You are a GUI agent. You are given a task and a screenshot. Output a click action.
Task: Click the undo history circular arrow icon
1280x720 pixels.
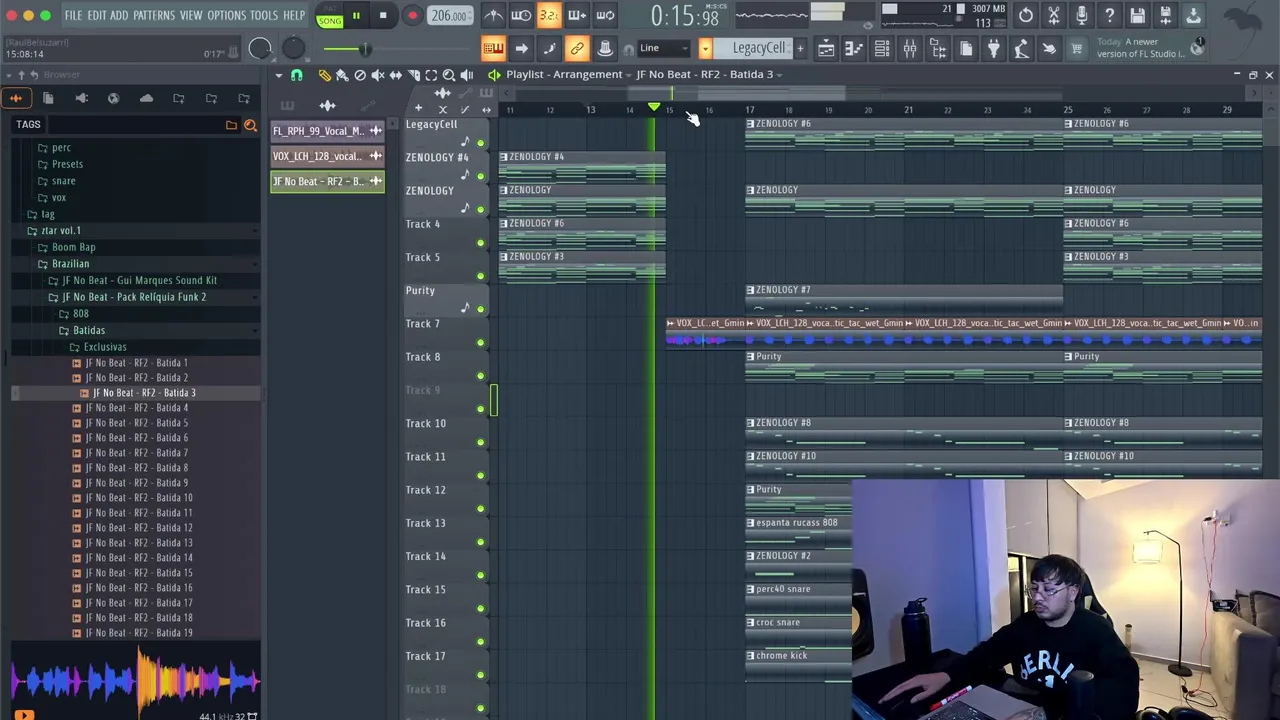[x=1026, y=15]
